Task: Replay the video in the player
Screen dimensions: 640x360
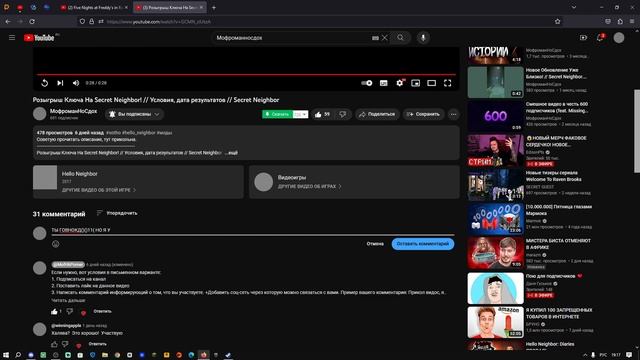Action: (44, 83)
